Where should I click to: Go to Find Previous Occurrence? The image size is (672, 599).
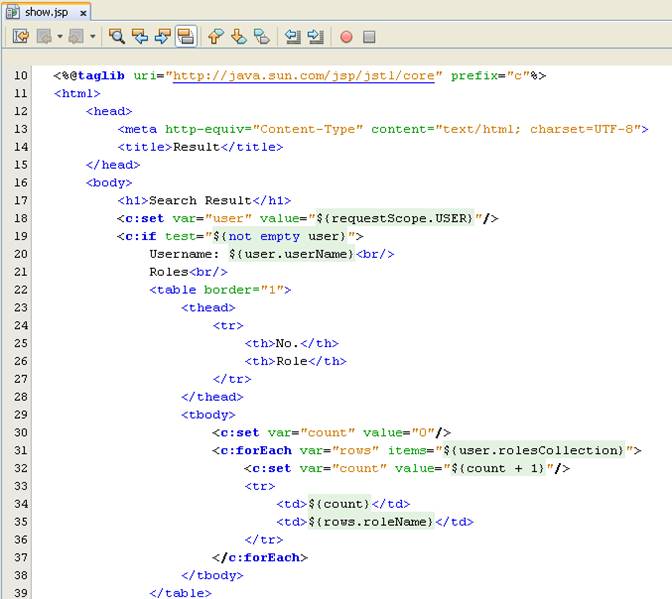[140, 36]
